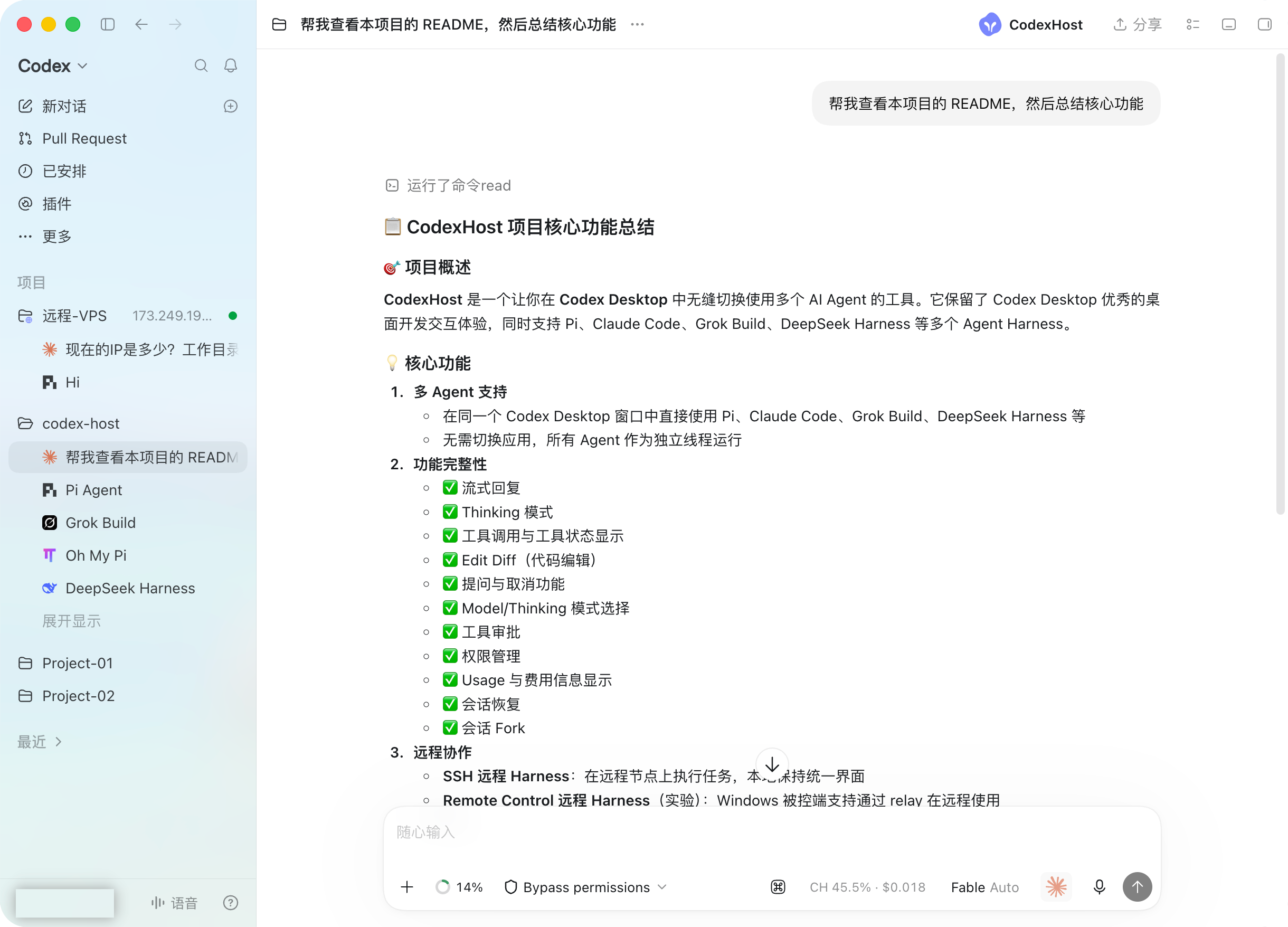Expand the 运行了命令read command entry
1288x927 pixels.
[x=448, y=186]
